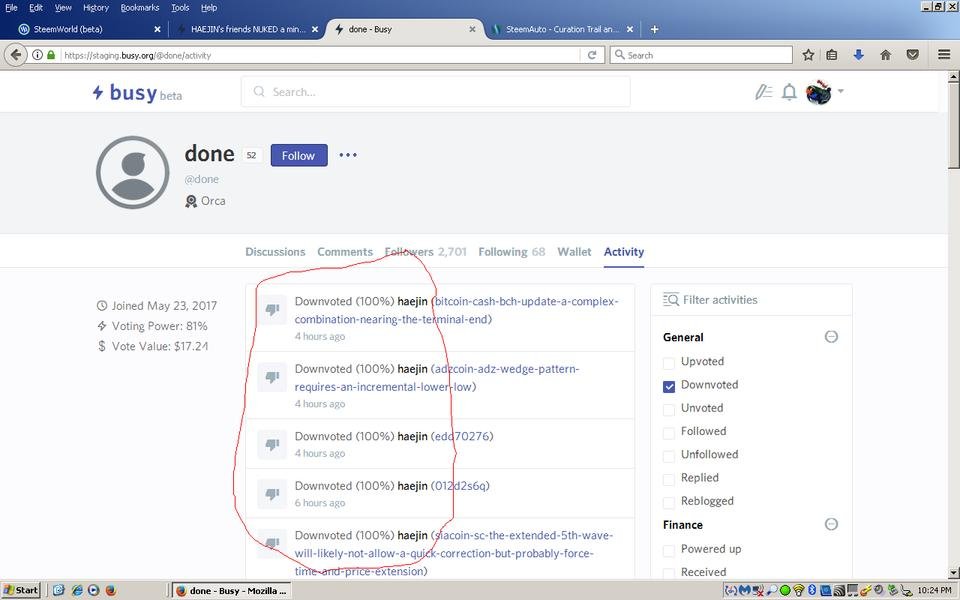Viewport: 960px width, 600px height.
Task: Click the reload page icon
Action: point(592,55)
